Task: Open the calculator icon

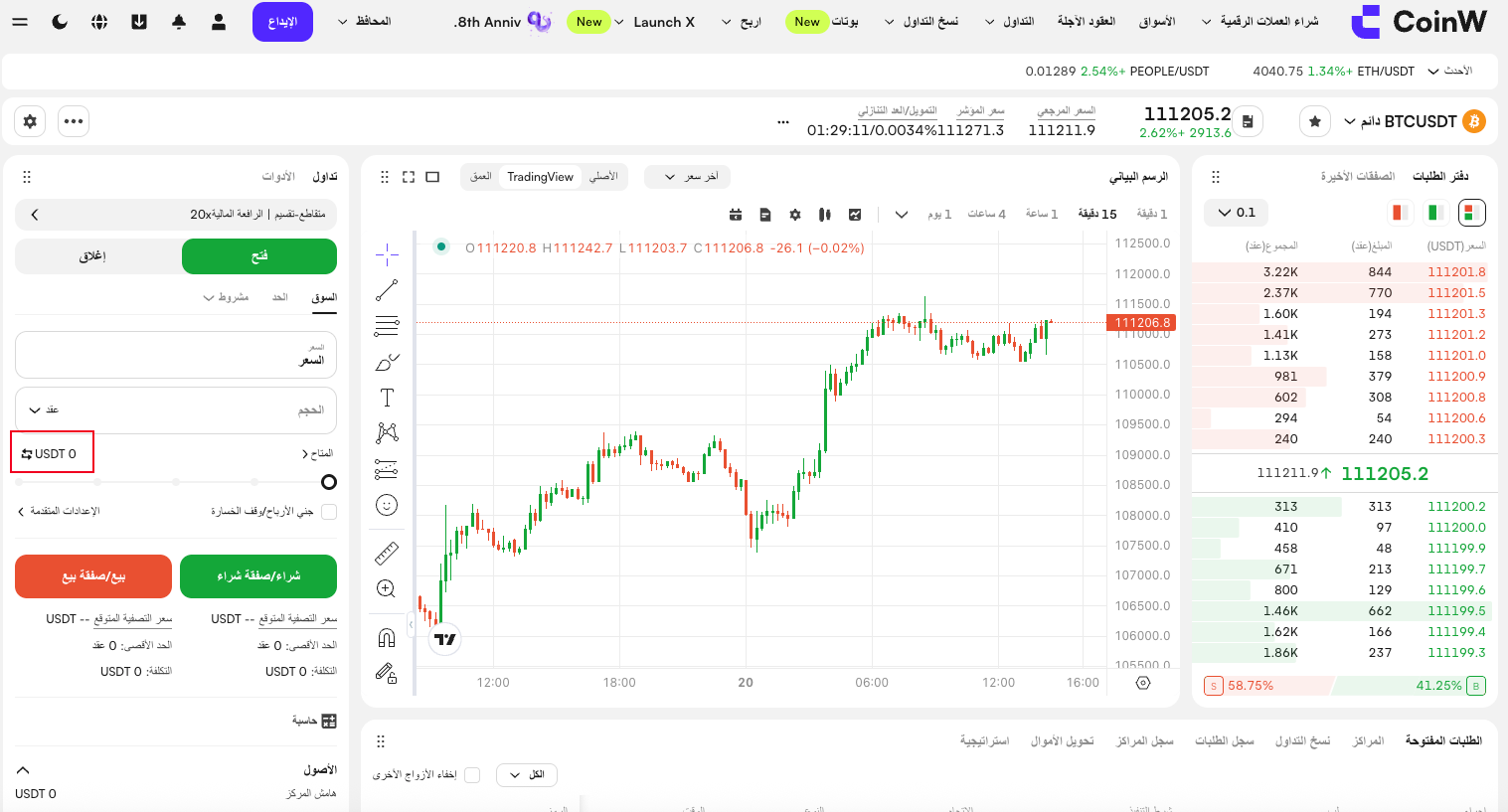Action: click(329, 721)
